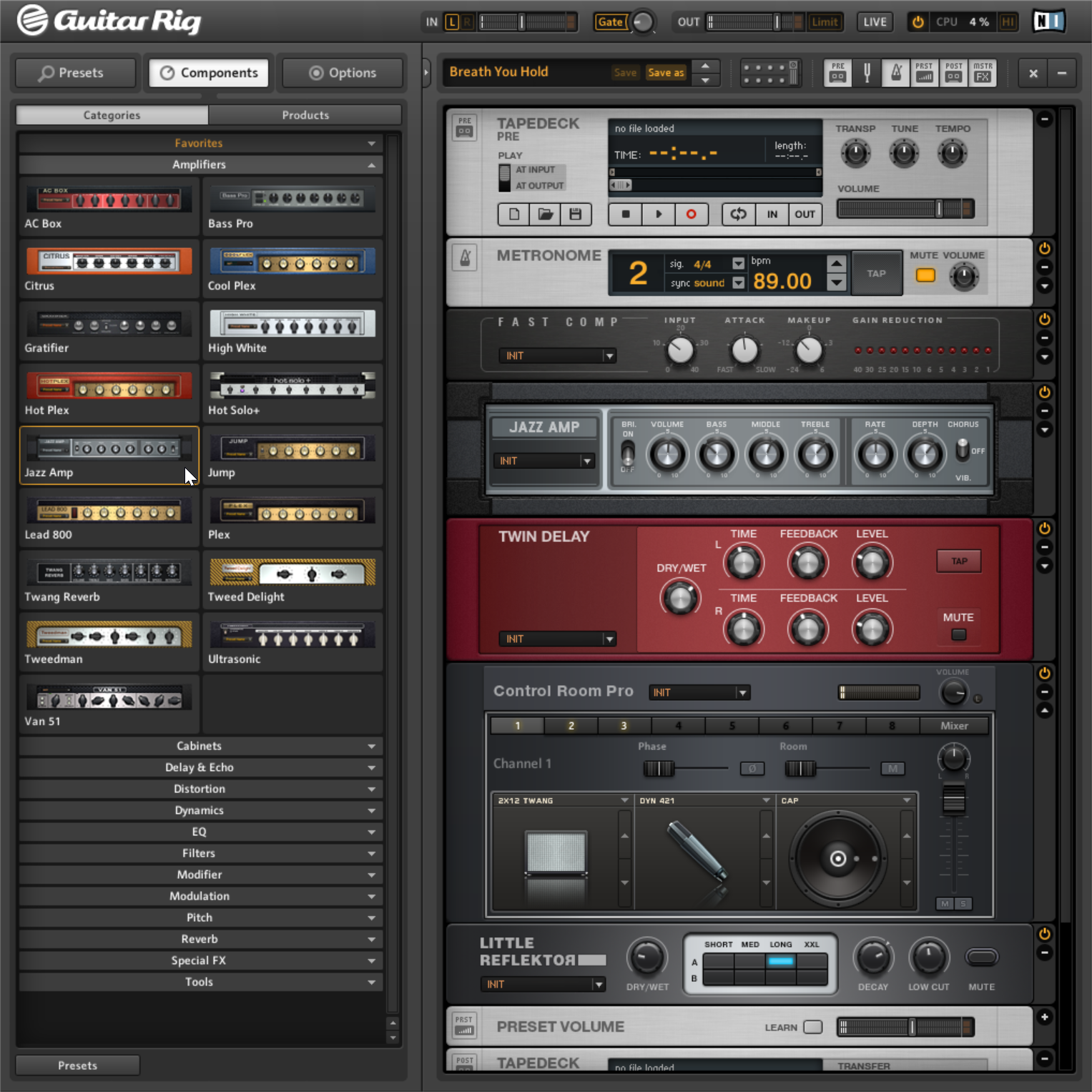
Task: Open metronome time signature dropdown
Action: (x=738, y=264)
